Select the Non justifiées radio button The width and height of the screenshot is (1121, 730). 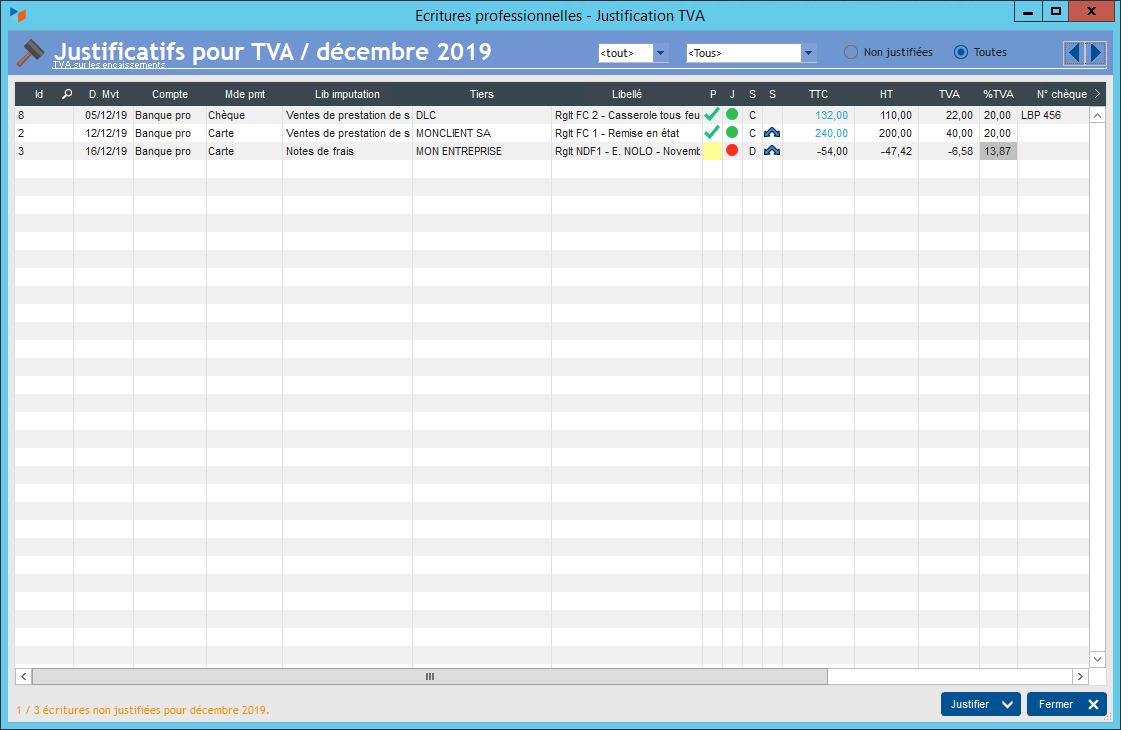851,52
